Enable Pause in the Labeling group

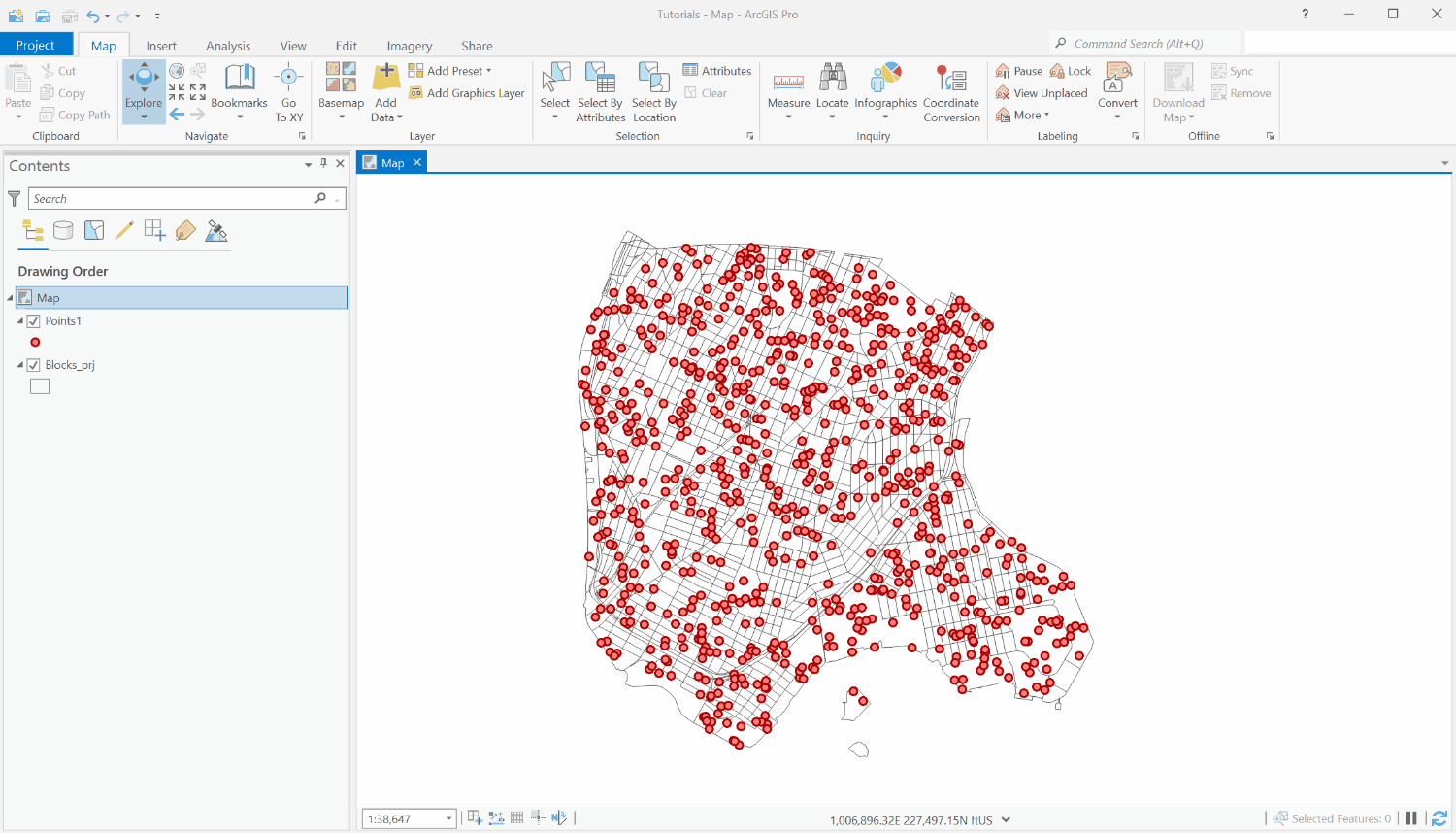point(1017,70)
